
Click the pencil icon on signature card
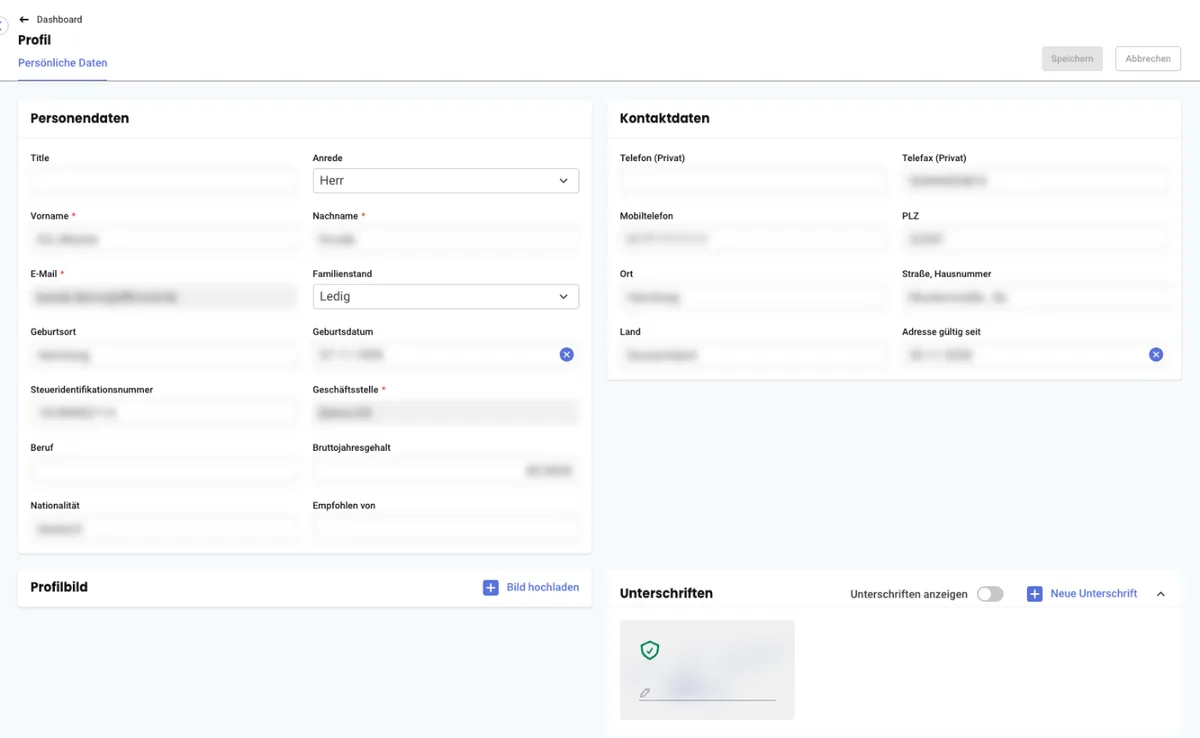point(645,692)
